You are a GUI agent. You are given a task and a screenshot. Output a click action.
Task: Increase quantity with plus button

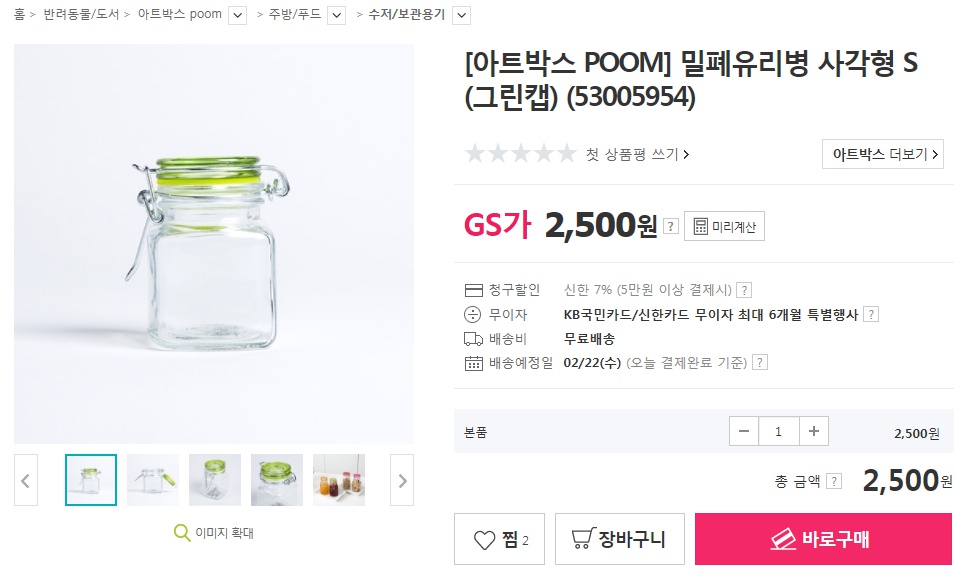(x=813, y=432)
